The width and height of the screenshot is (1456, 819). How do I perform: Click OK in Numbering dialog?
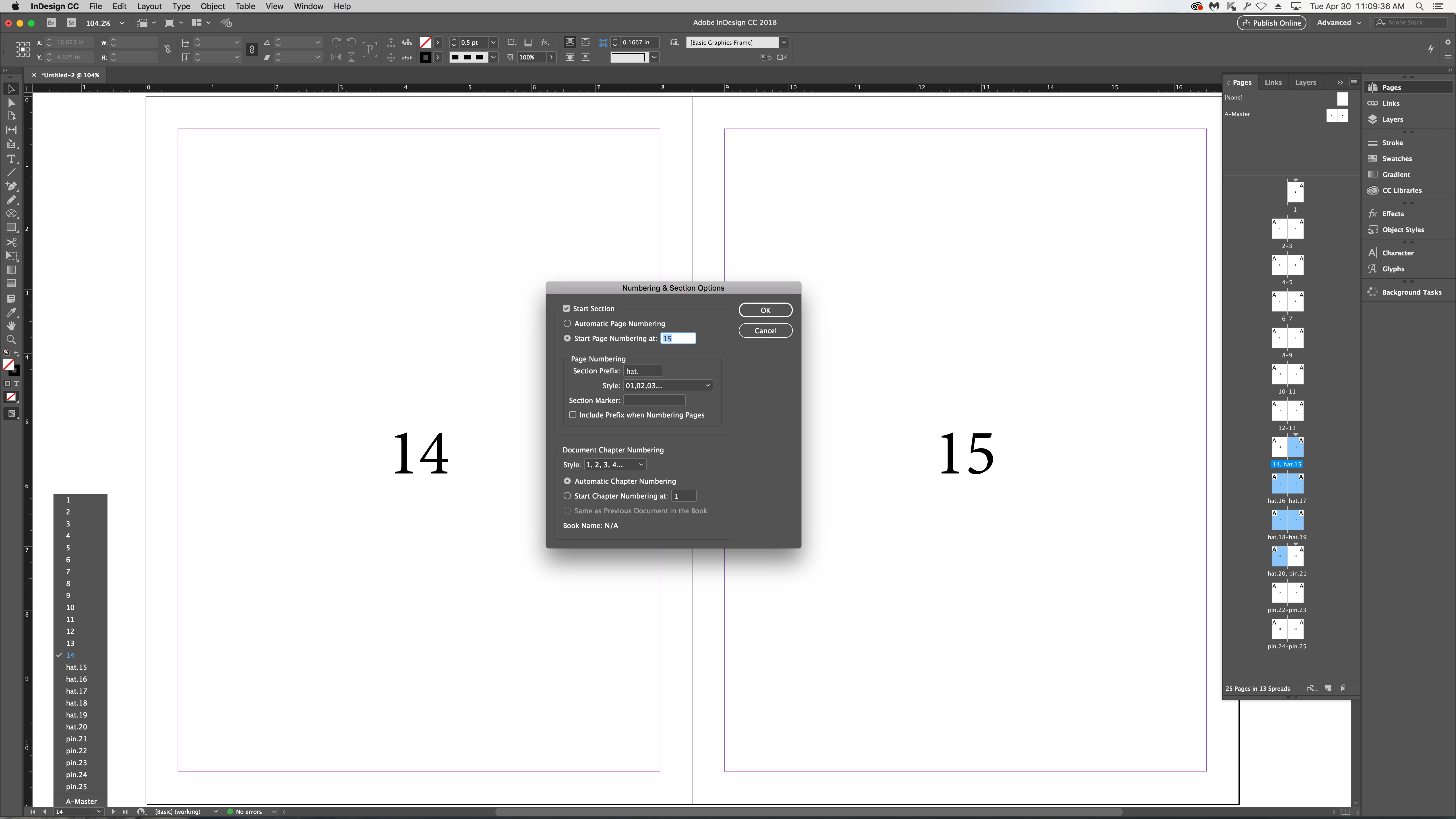coord(765,310)
